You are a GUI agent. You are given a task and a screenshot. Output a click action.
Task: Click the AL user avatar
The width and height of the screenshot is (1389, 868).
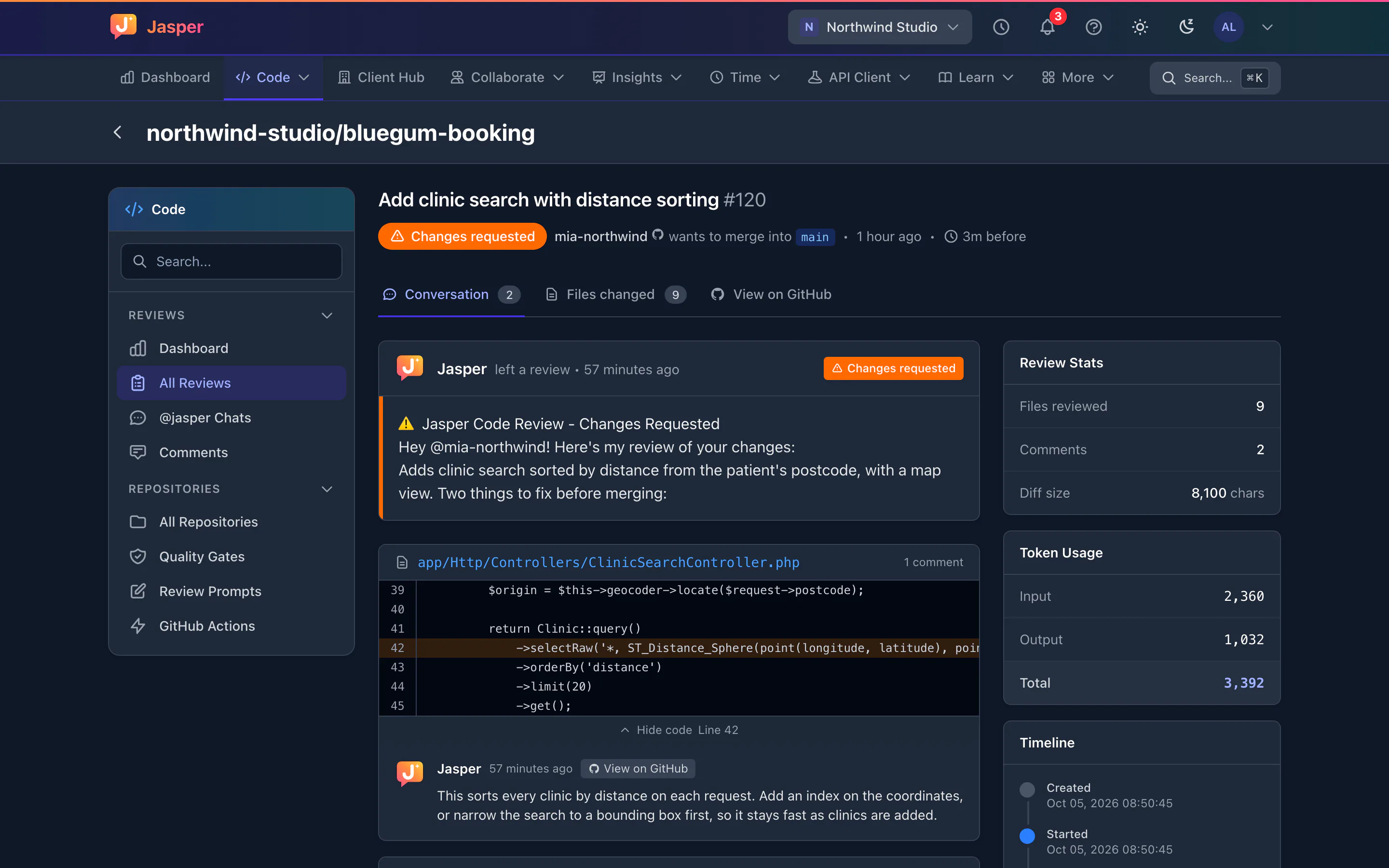(x=1228, y=27)
